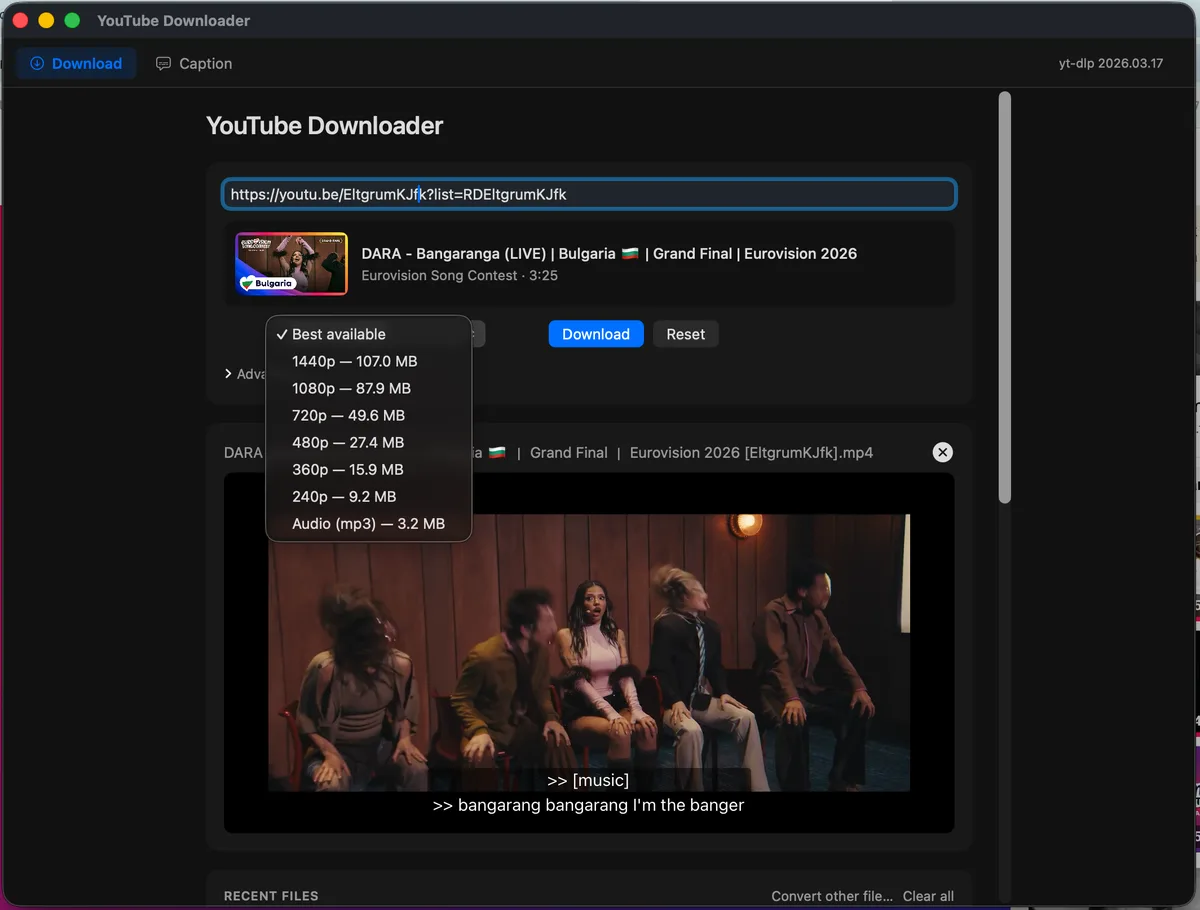The height and width of the screenshot is (910, 1200).
Task: Pick 240p — 9.2 MB option
Action: point(368,496)
